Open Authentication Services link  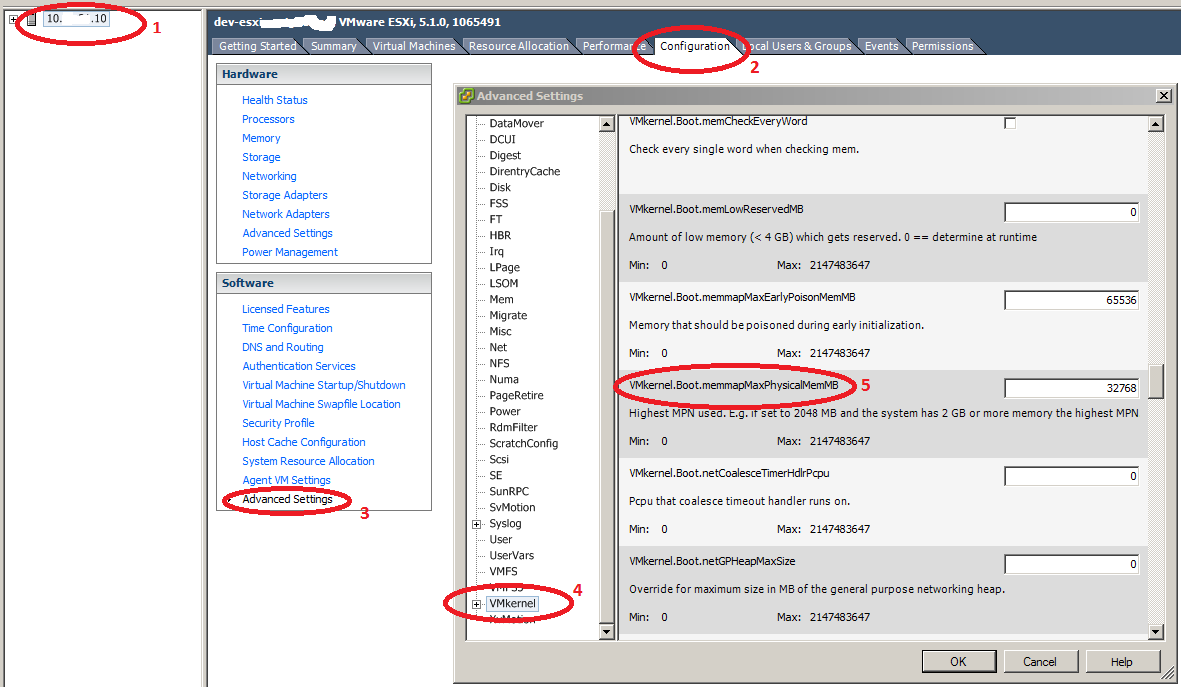(298, 366)
